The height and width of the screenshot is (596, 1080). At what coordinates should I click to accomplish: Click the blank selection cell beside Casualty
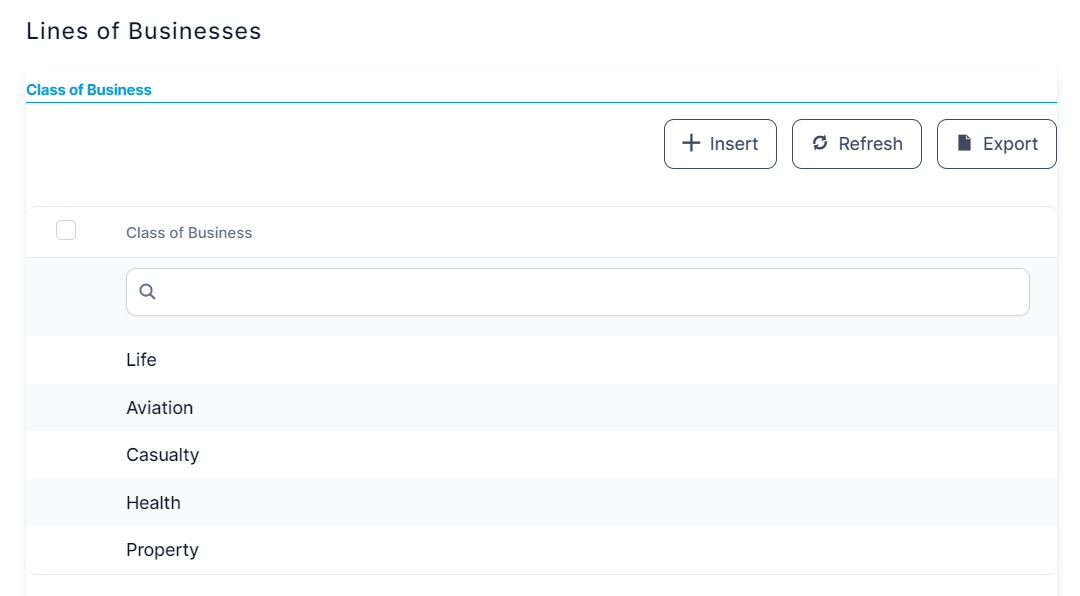tap(66, 455)
